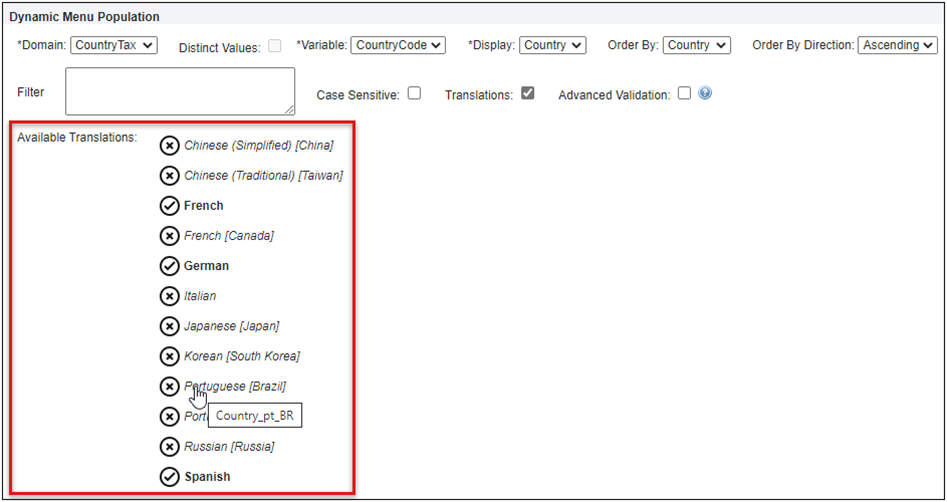Click the X icon beside Russian [Russia]
Viewport: 947px width, 502px height.
(169, 447)
